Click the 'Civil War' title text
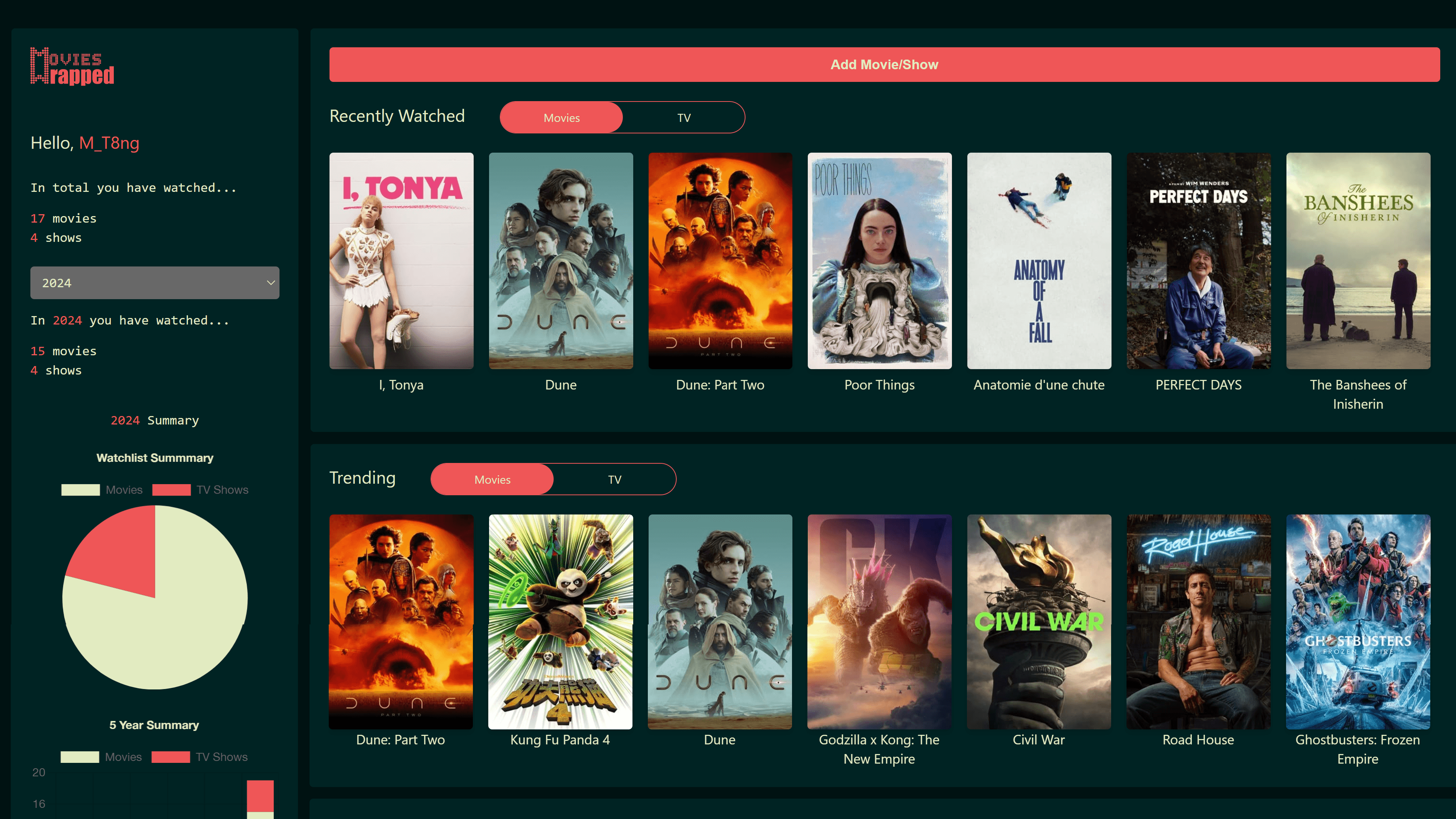Screen dimensions: 1456x819 (1039, 740)
